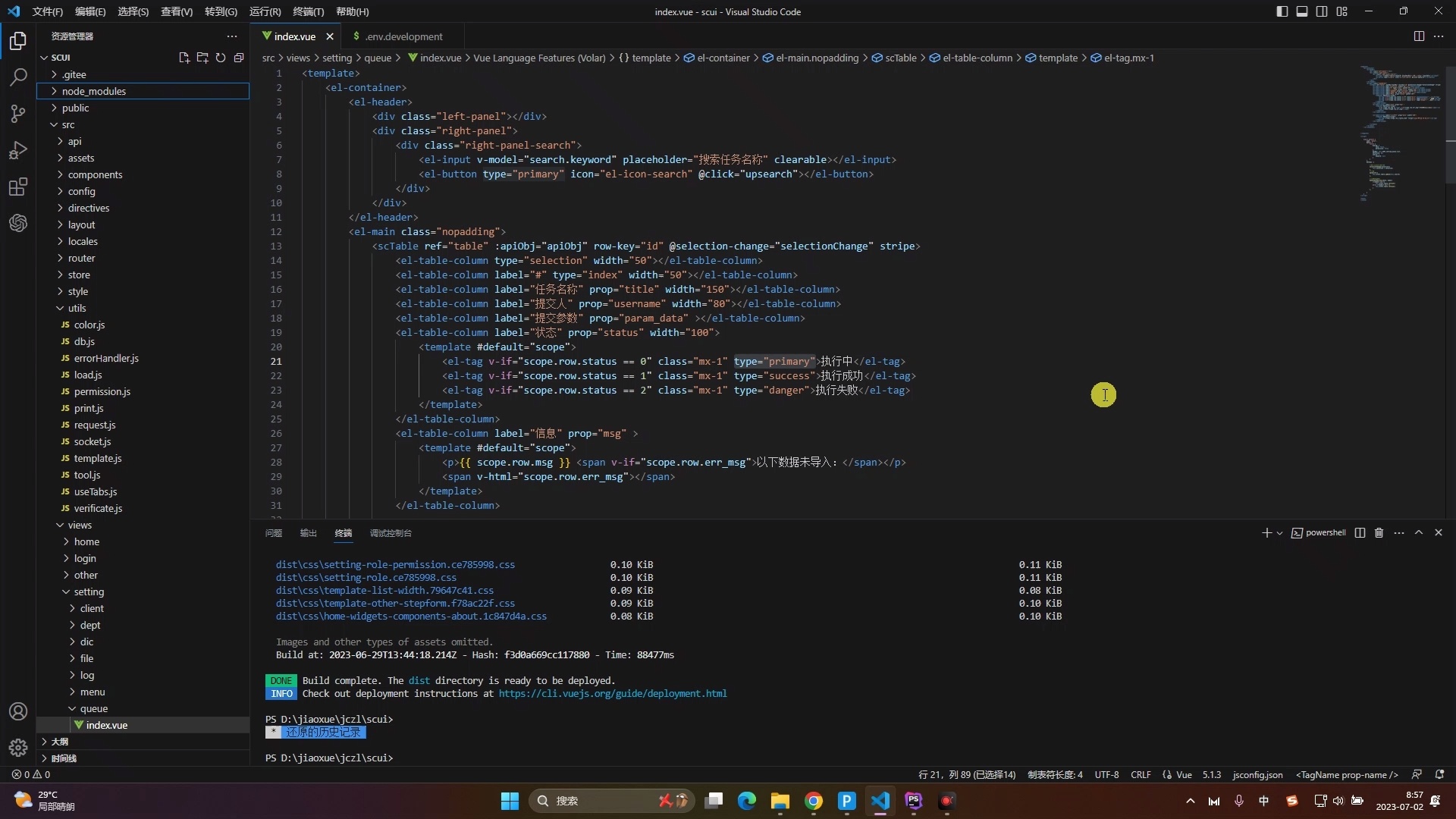Create a new file in SCUI explorer

184,58
